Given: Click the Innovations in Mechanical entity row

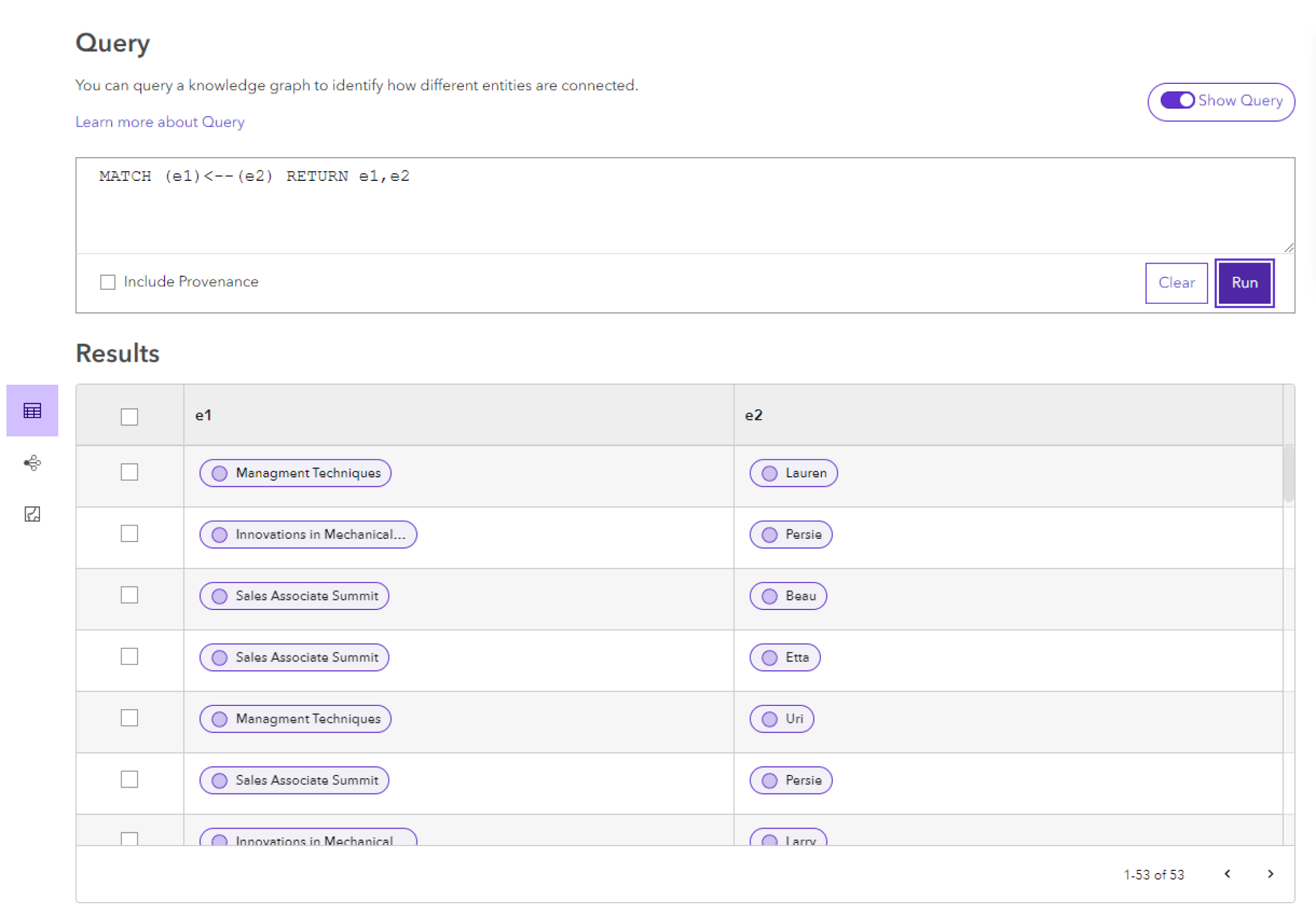Looking at the screenshot, I should [x=306, y=534].
